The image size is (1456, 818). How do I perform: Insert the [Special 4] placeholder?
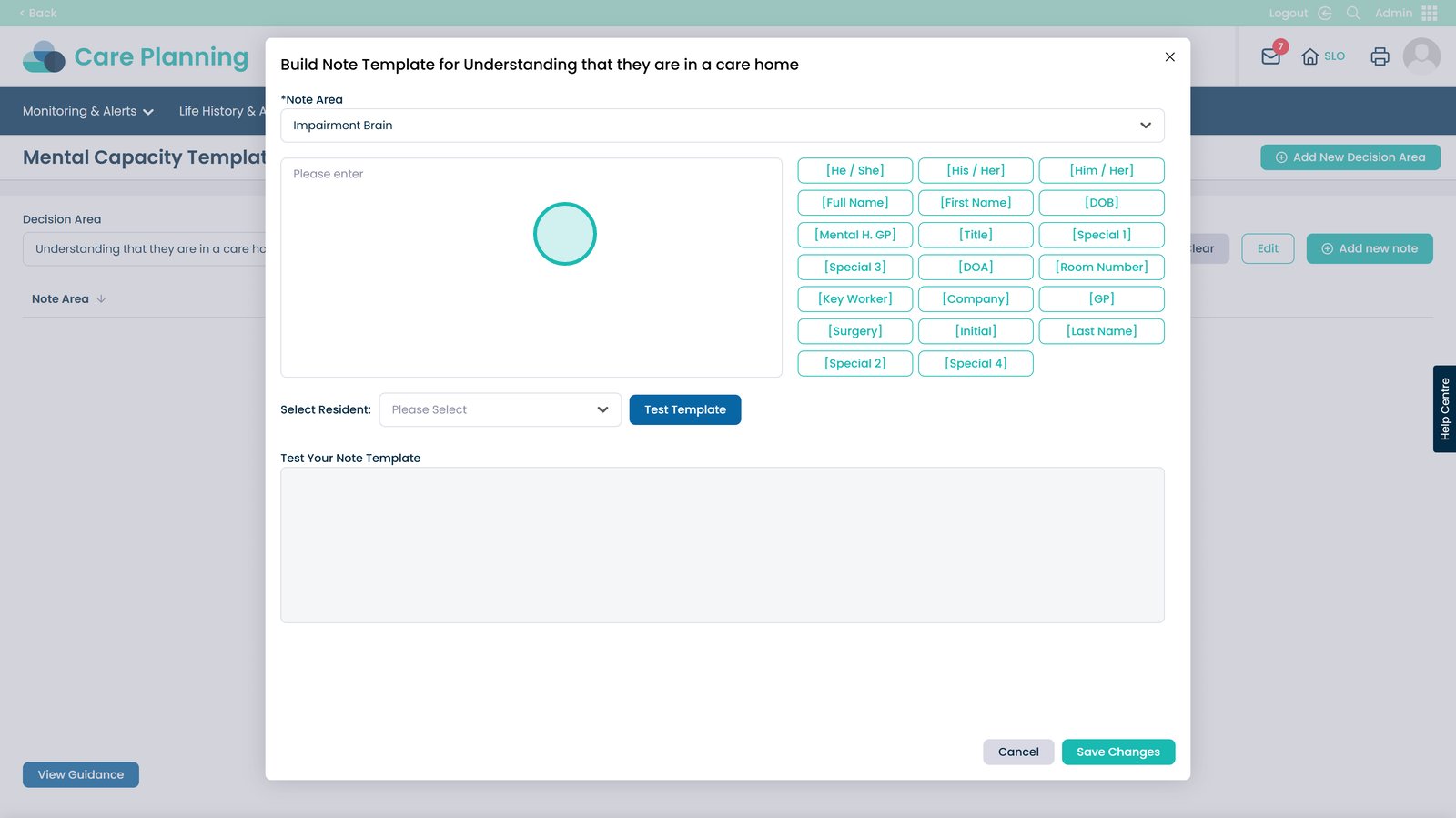click(976, 363)
